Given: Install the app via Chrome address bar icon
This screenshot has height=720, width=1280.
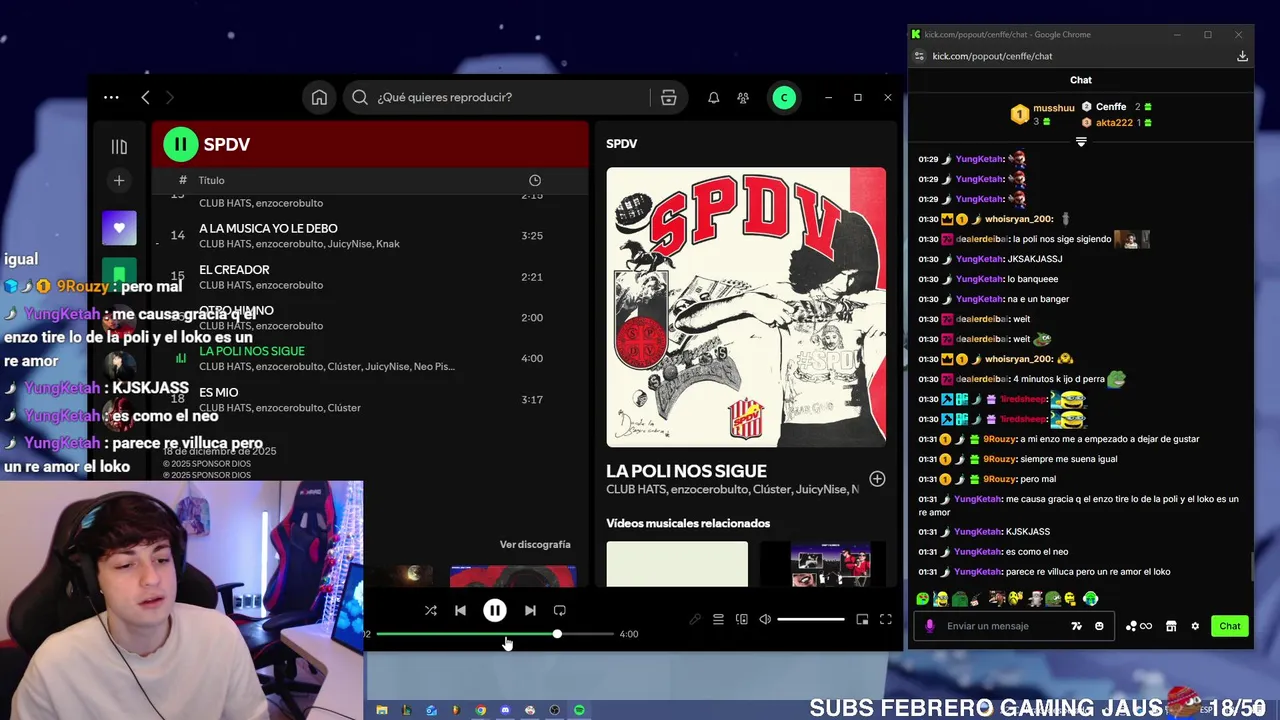Looking at the screenshot, I should [1242, 56].
